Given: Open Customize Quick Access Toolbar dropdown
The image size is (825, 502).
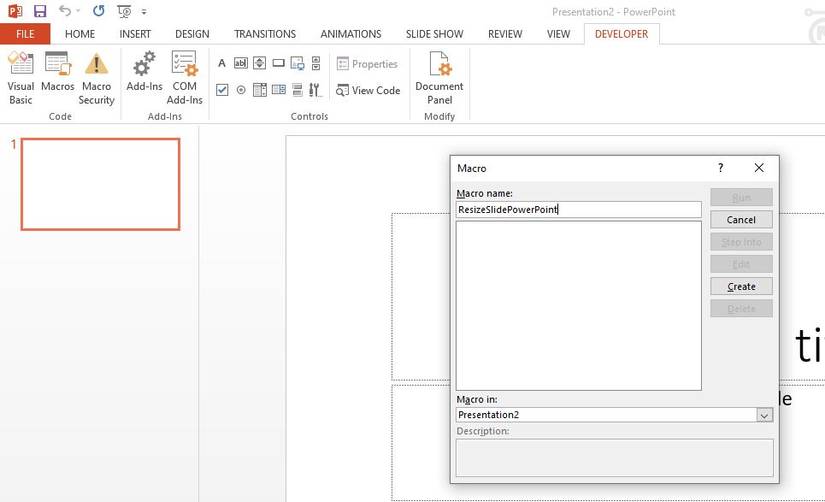Looking at the screenshot, I should (144, 12).
